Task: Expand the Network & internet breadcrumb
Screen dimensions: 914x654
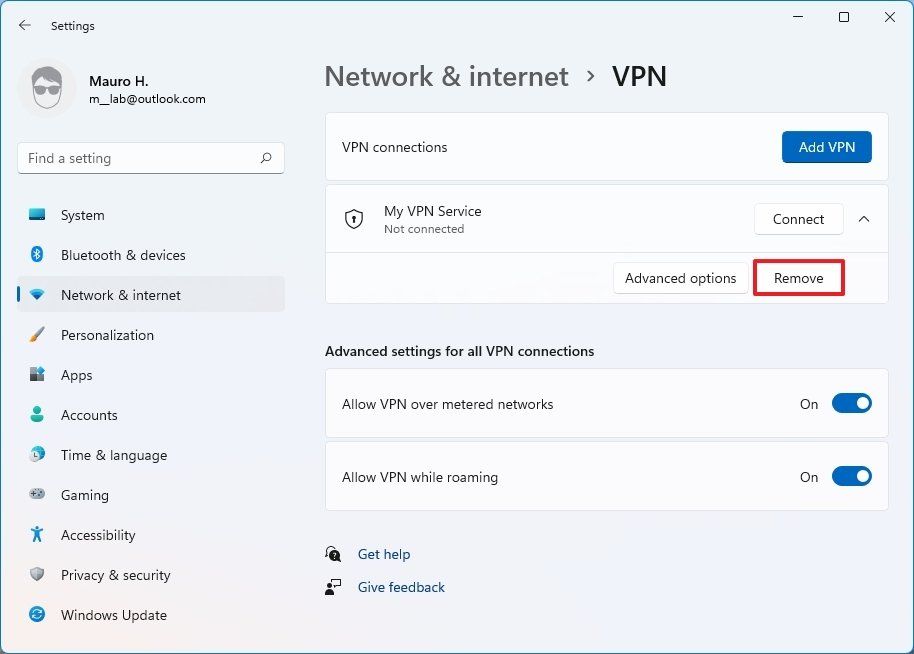Action: click(446, 76)
